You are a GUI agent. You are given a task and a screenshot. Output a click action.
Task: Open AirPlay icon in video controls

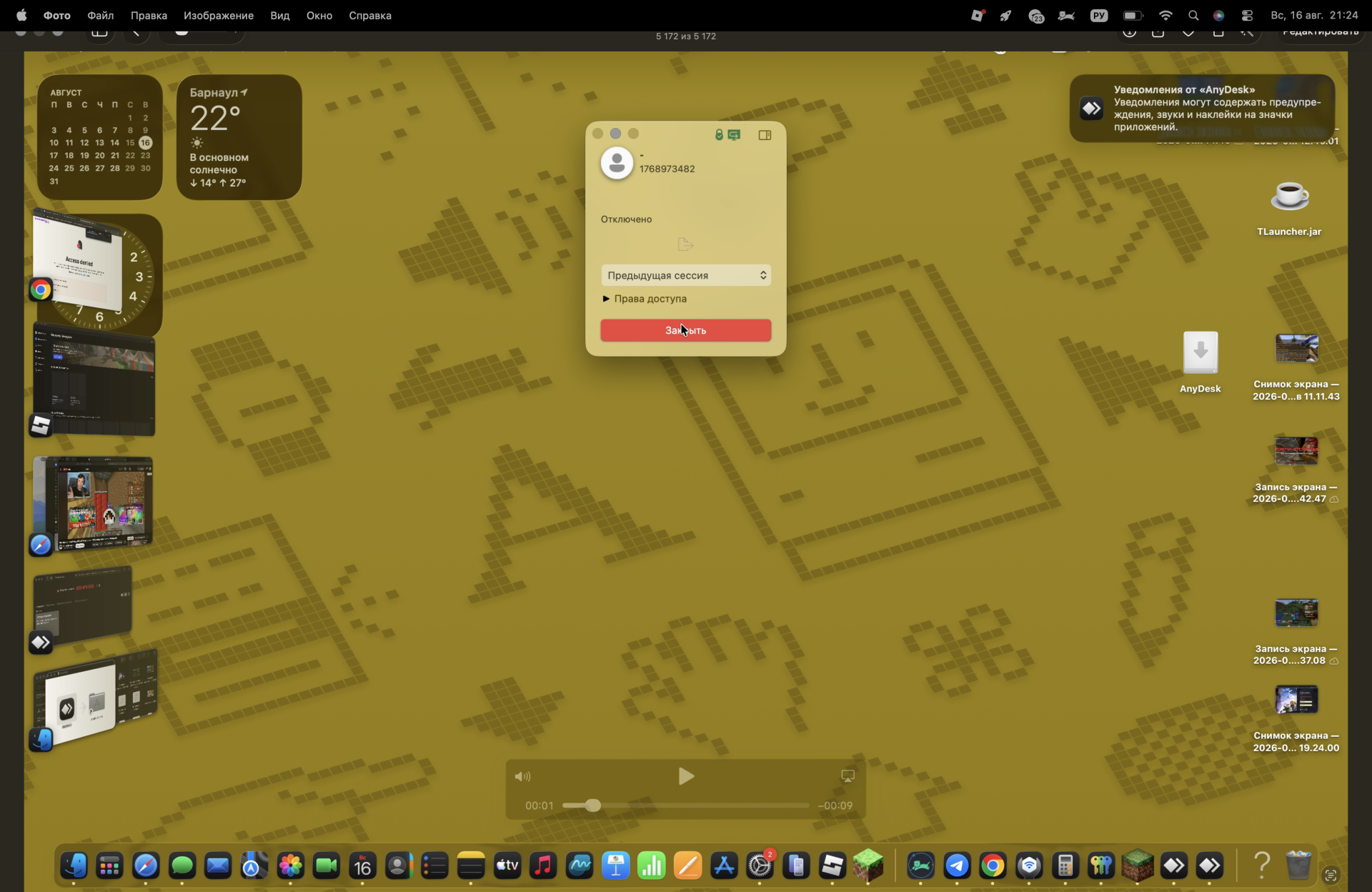point(847,776)
